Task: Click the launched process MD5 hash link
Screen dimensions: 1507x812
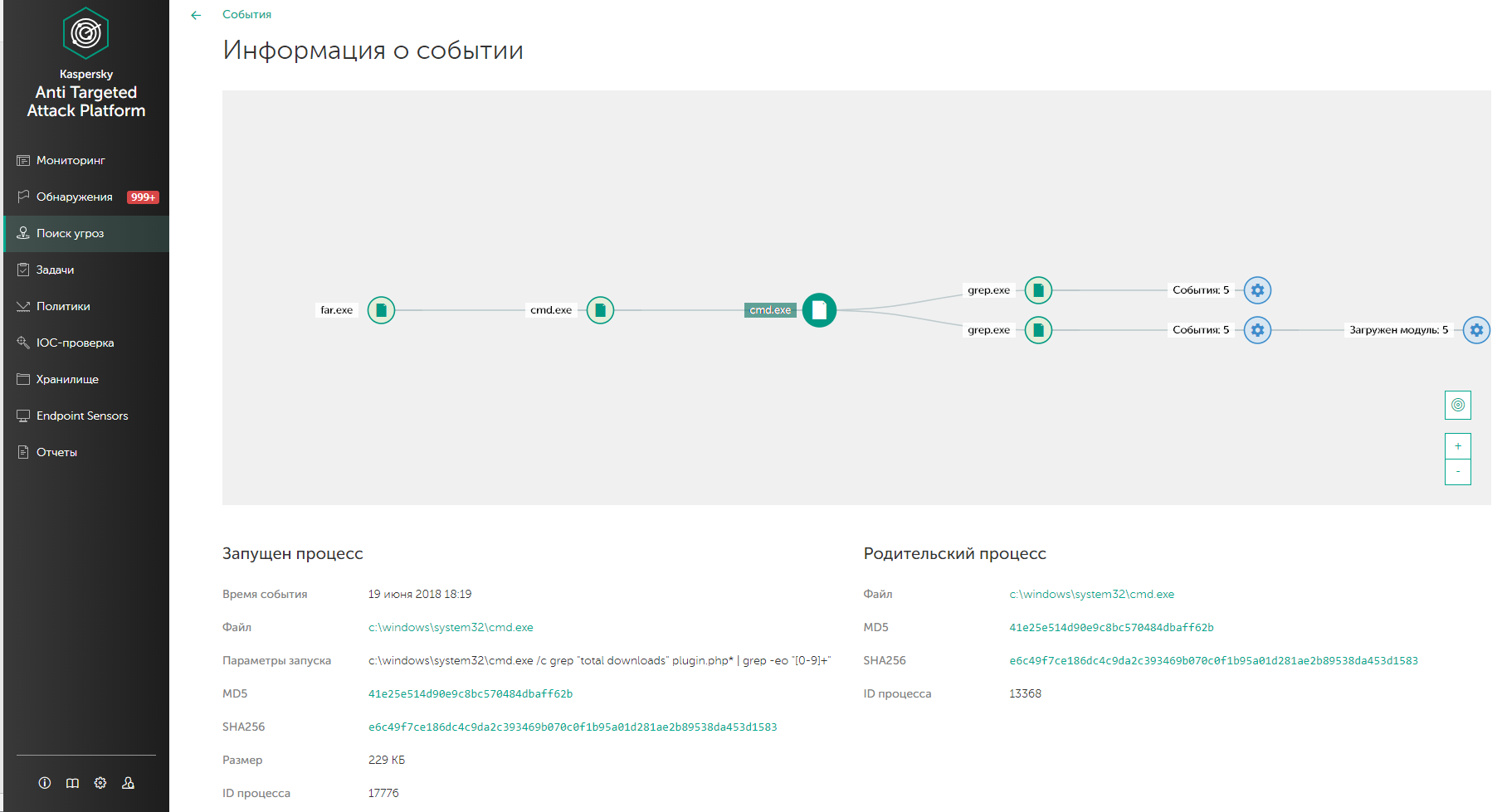Action: tap(471, 693)
